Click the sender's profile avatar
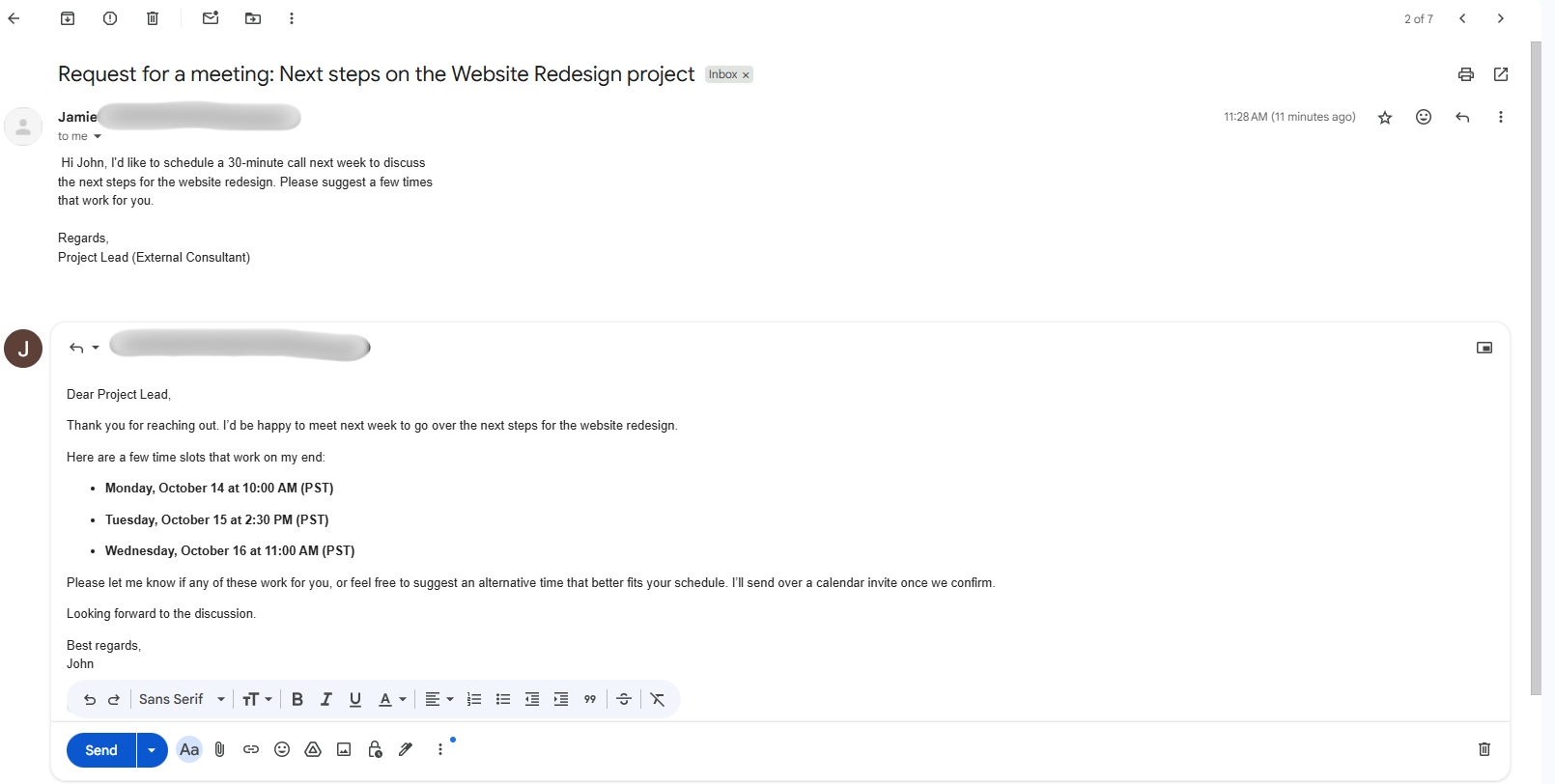 (23, 126)
